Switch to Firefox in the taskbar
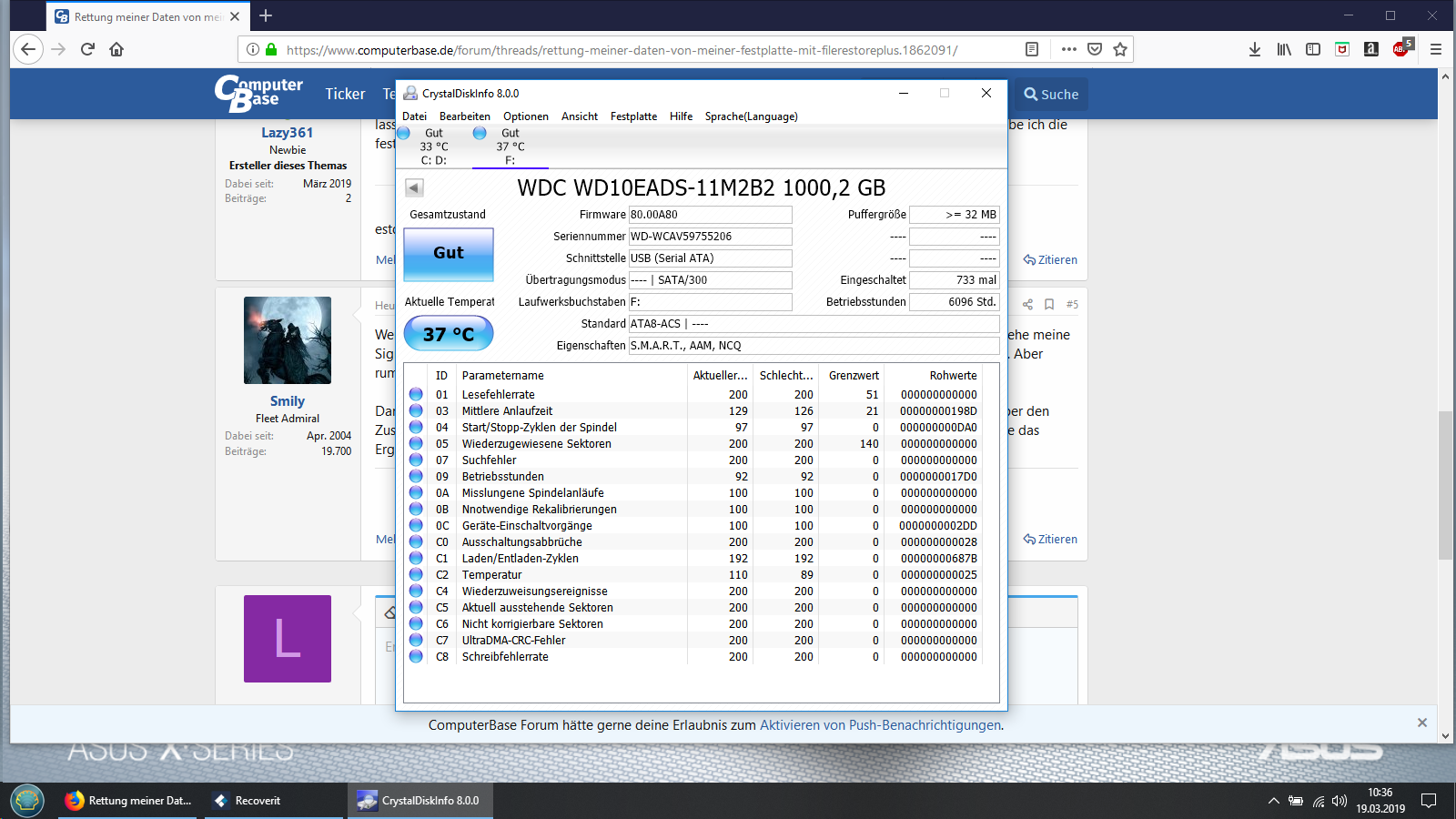Viewport: 1456px width, 819px height. tap(128, 801)
